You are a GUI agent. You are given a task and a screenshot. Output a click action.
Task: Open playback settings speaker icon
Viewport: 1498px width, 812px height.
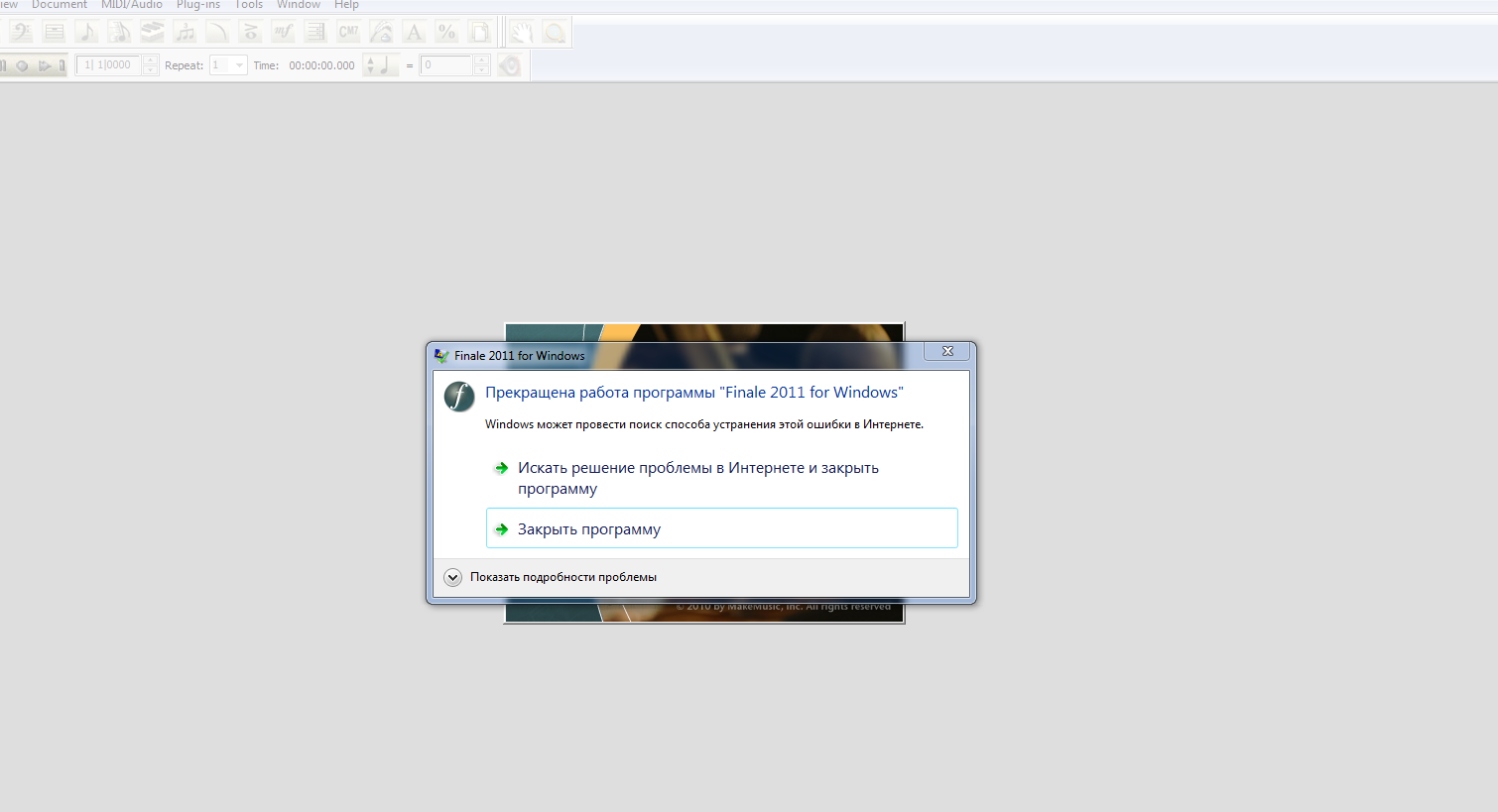509,65
